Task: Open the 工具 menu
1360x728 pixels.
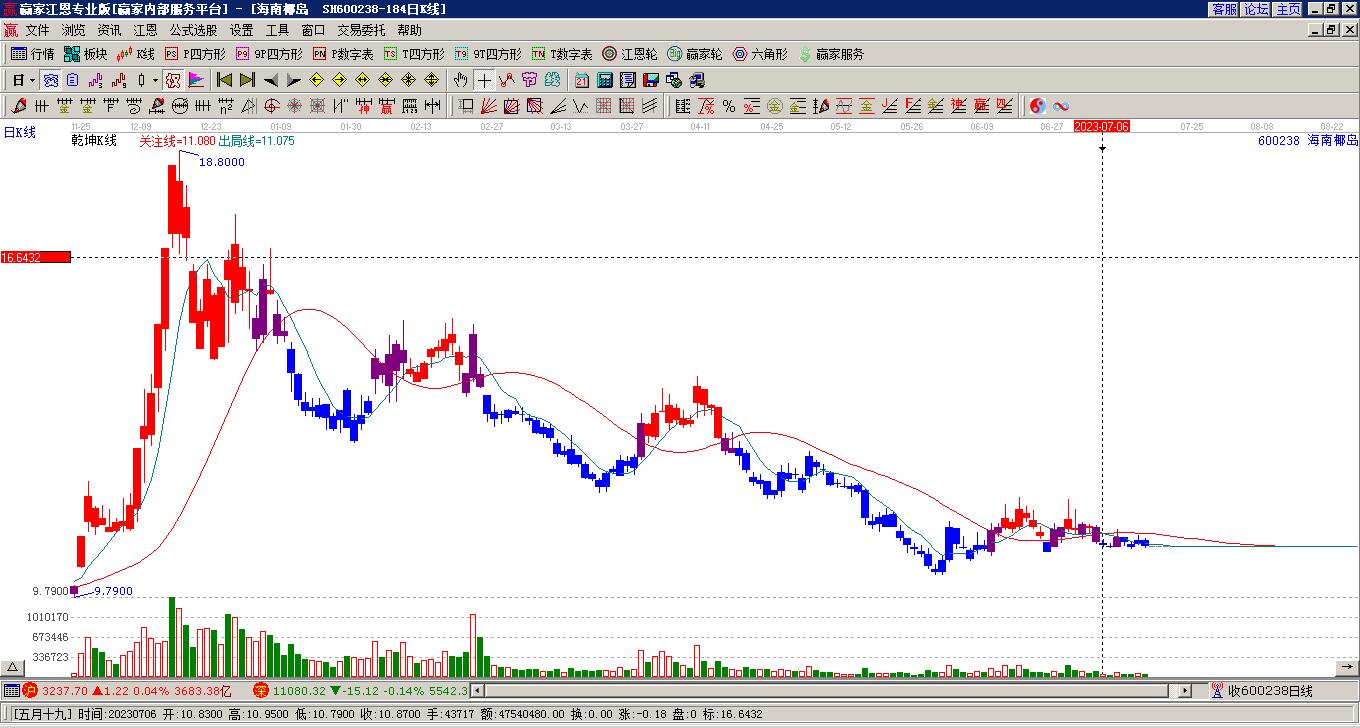Action: point(277,31)
